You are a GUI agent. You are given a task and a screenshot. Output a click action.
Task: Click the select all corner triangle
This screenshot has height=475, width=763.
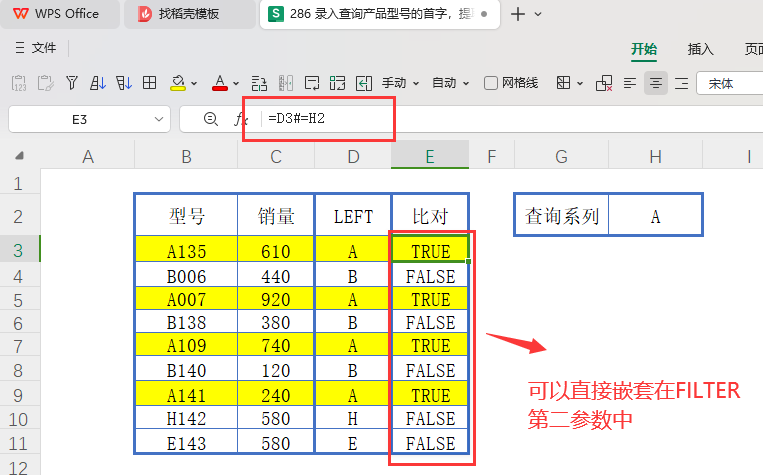tap(19, 156)
